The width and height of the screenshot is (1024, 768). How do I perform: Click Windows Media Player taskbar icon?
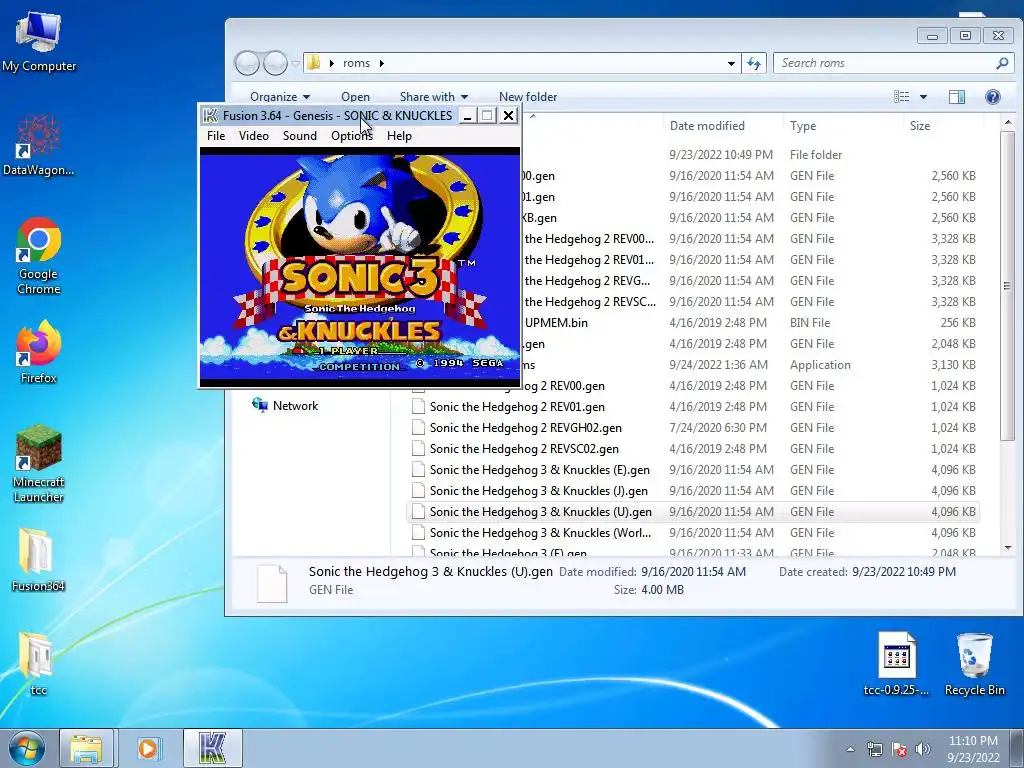pyautogui.click(x=148, y=748)
